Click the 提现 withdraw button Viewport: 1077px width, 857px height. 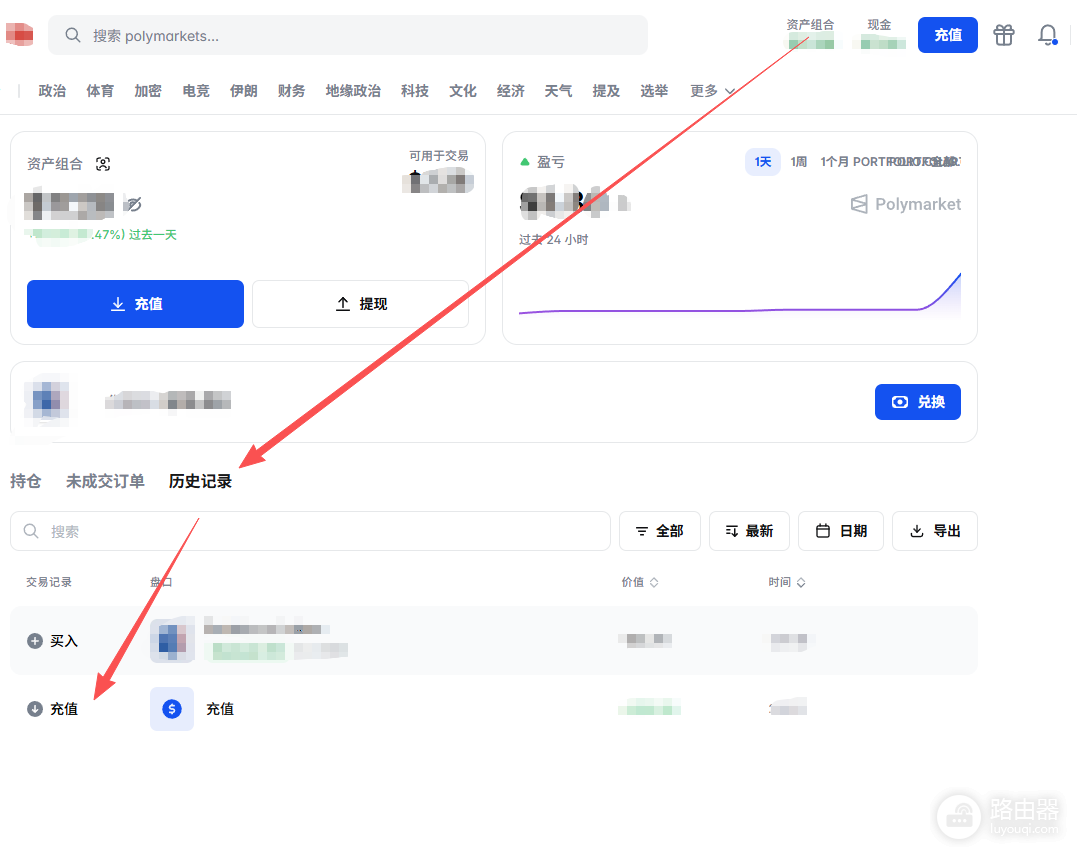click(361, 304)
